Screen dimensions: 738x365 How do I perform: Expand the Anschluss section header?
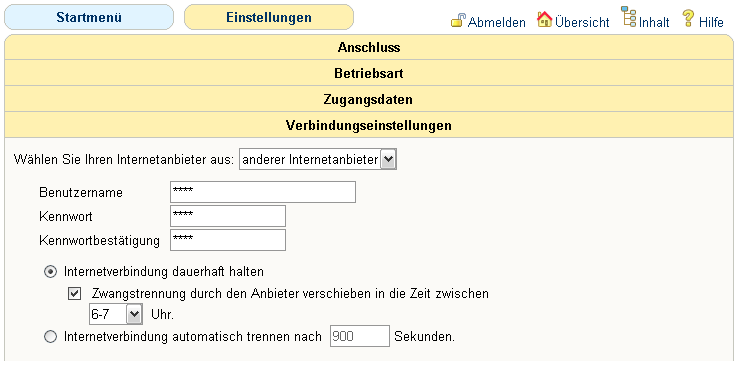click(x=369, y=47)
